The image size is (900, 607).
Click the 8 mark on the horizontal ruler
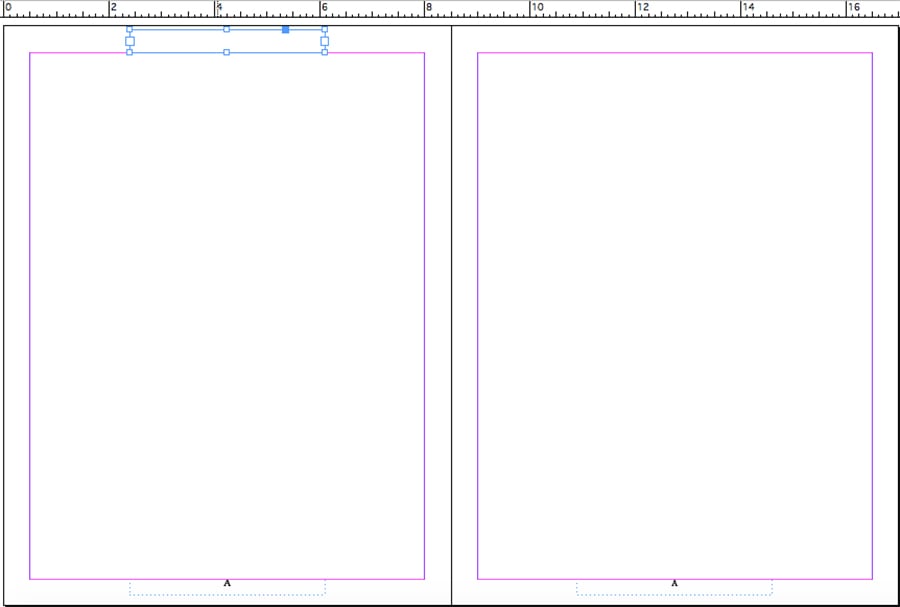[428, 8]
